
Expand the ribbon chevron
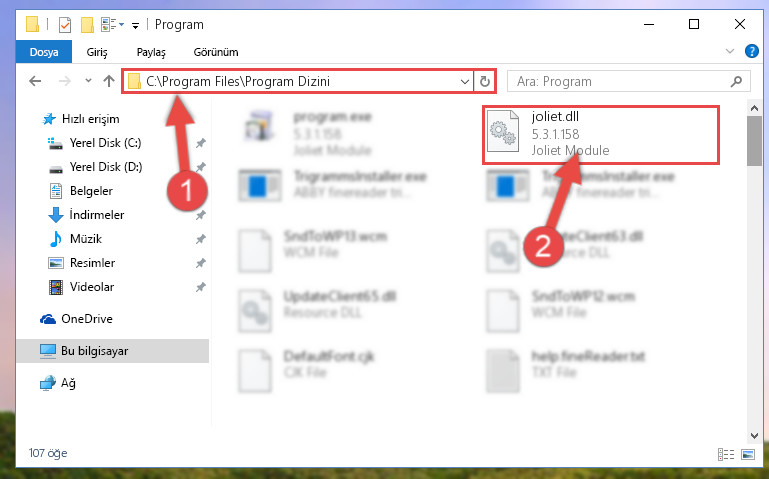(730, 51)
